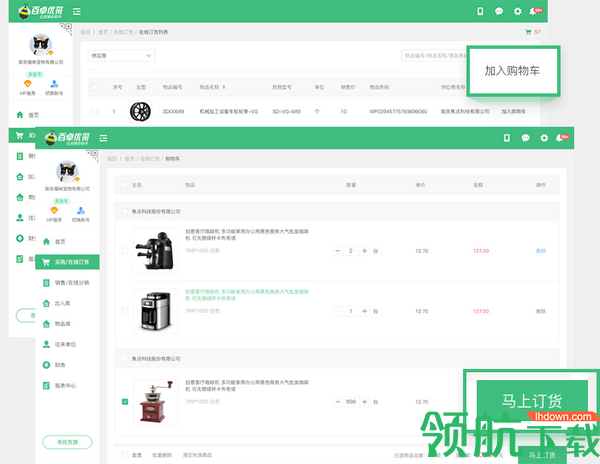This screenshot has width=600, height=464.
Task: Open notification bell in back window header
Action: (533, 11)
